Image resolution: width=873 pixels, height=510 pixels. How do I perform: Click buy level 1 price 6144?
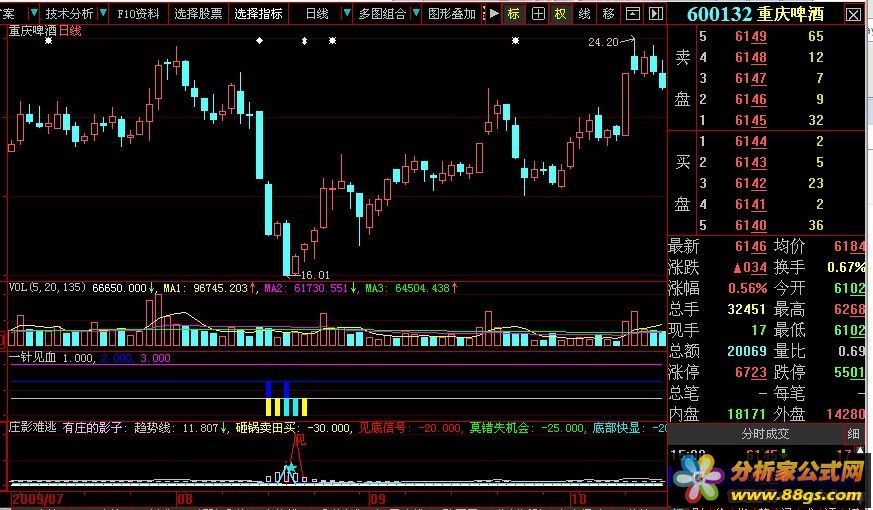pos(751,141)
